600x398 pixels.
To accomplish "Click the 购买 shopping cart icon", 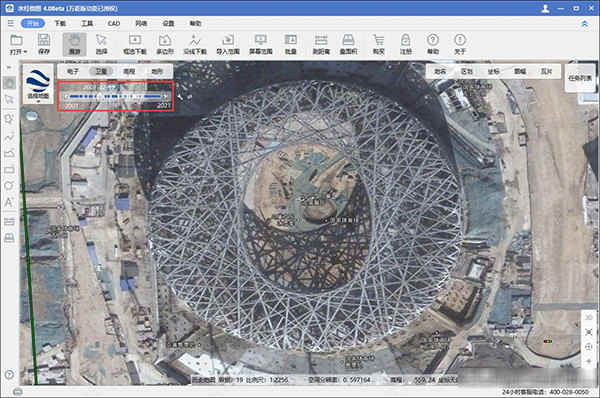I will pyautogui.click(x=378, y=44).
